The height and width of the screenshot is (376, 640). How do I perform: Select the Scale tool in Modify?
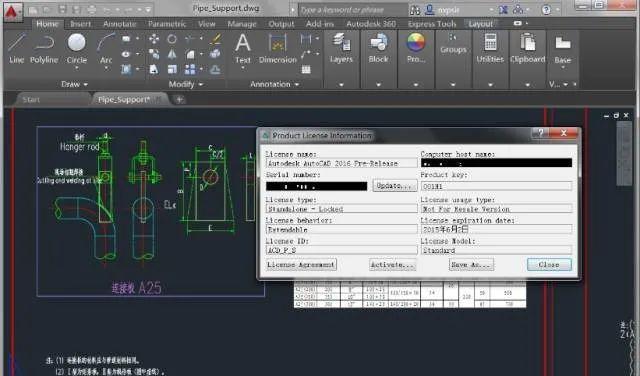pyautogui.click(x=172, y=69)
